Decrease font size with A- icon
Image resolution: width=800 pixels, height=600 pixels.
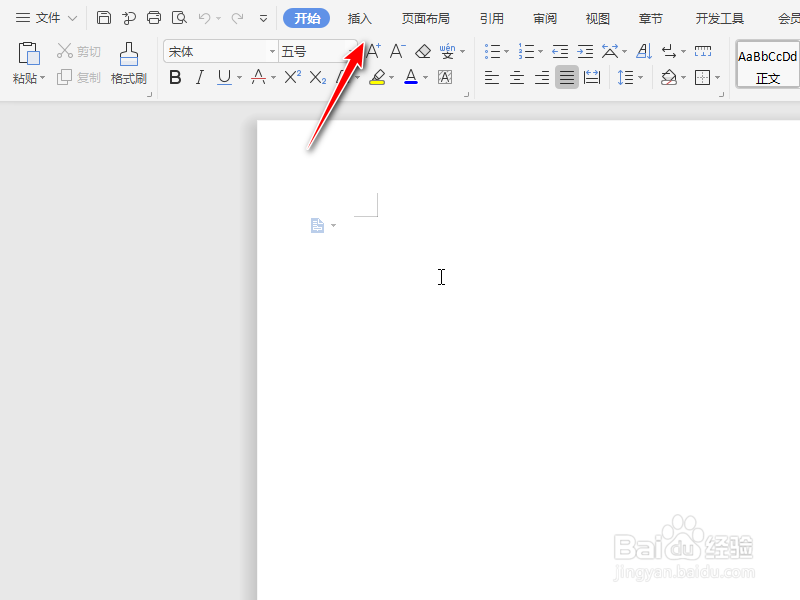[397, 51]
